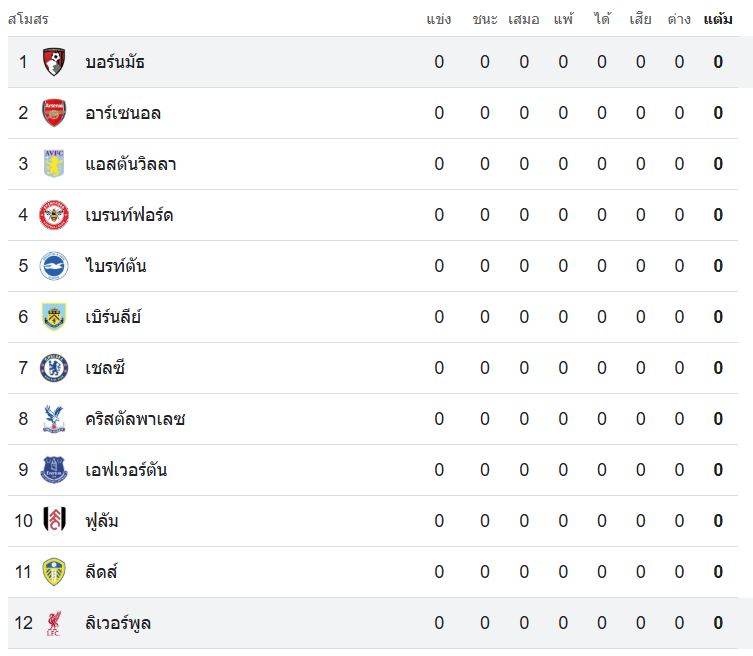Click the Aston Villa club crest

(x=54, y=164)
